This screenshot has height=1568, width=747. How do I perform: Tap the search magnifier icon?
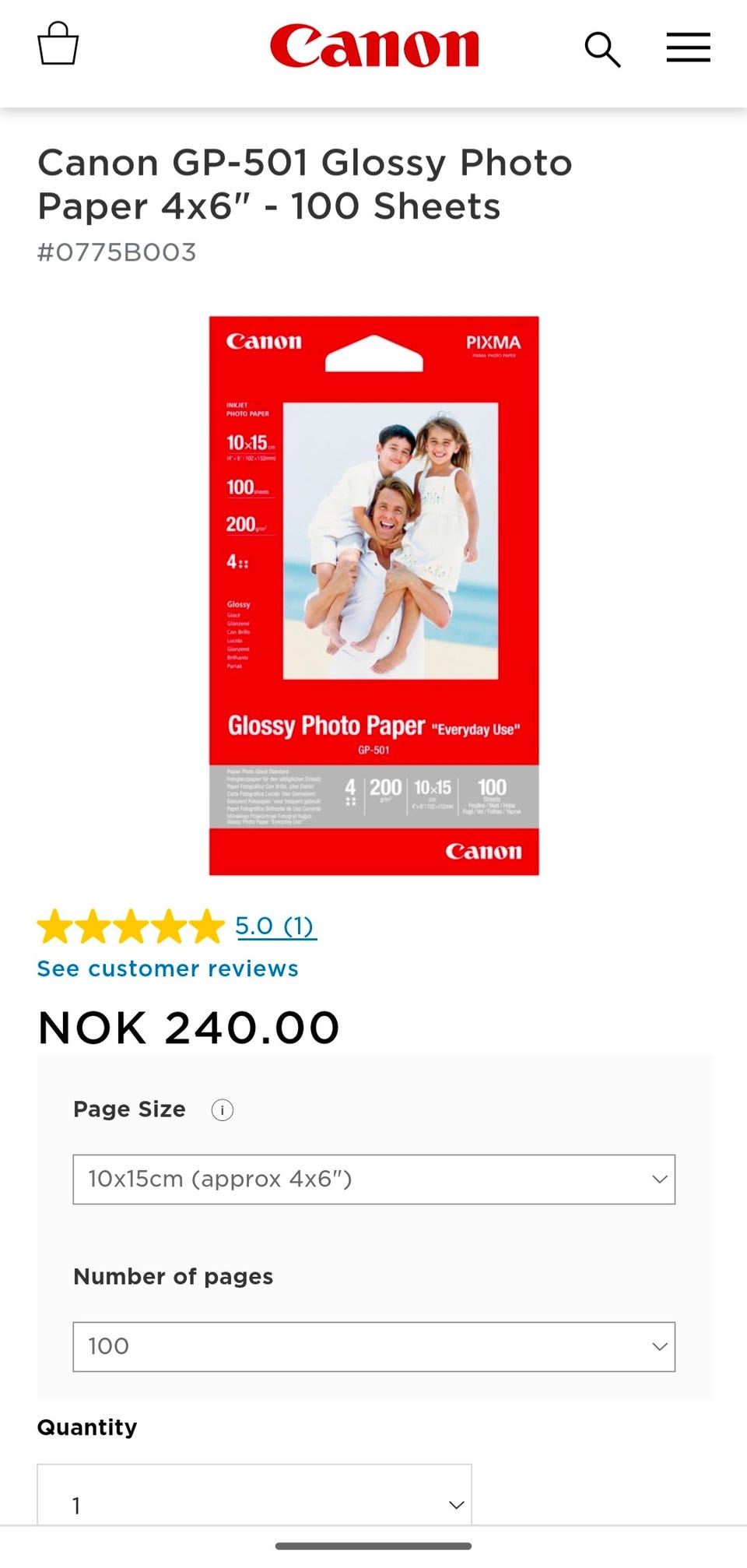click(x=602, y=49)
